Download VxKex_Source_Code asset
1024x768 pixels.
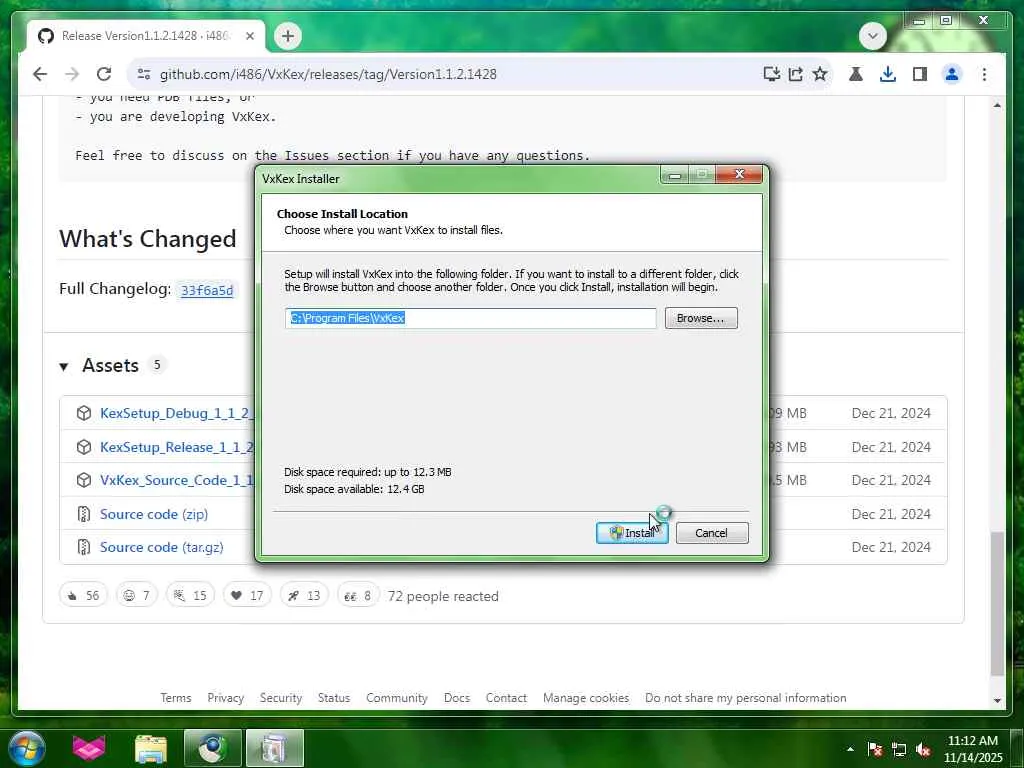pos(176,481)
